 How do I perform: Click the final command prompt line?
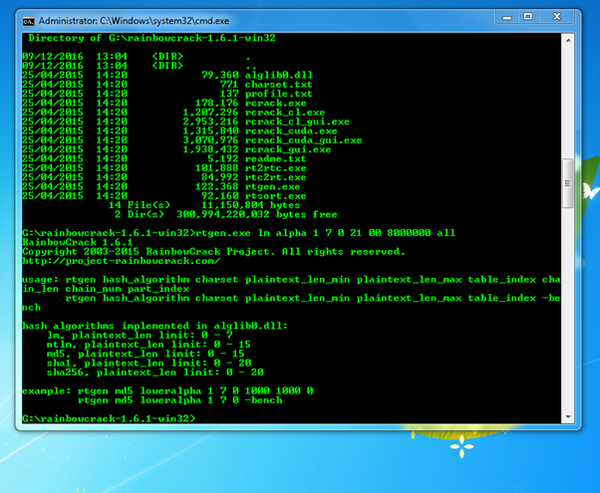coord(109,418)
